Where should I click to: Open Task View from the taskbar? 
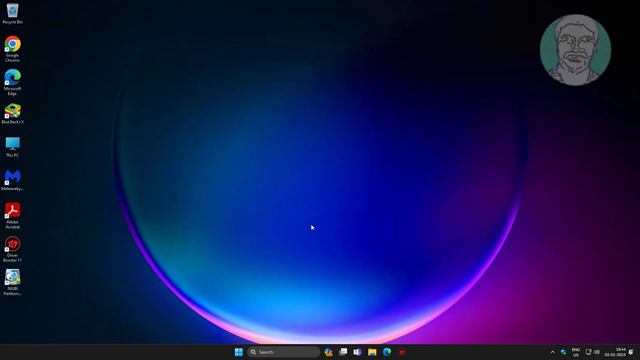[343, 352]
